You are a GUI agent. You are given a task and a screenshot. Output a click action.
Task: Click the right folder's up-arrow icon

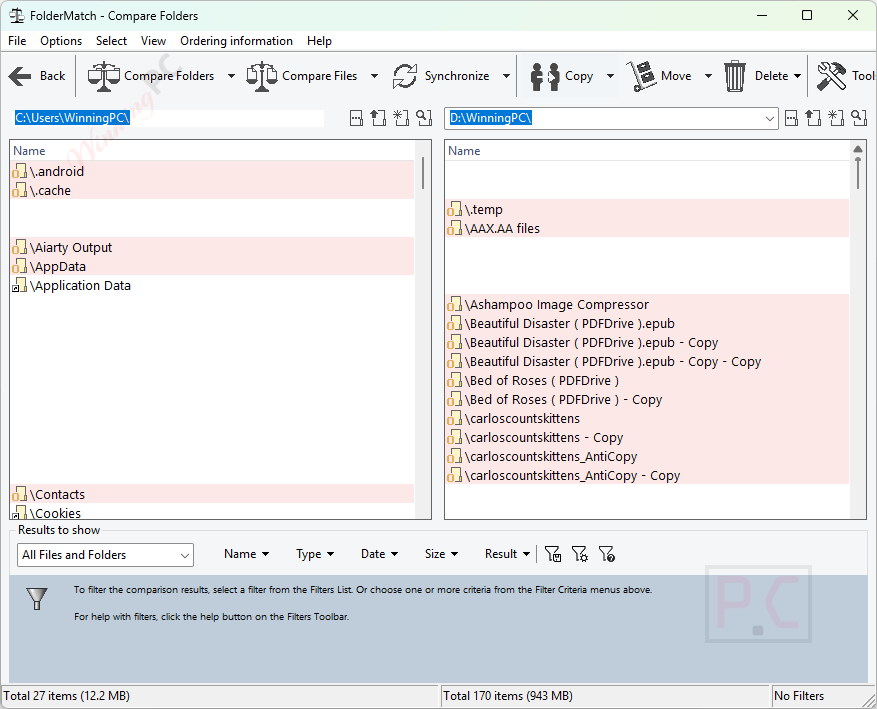(x=813, y=118)
